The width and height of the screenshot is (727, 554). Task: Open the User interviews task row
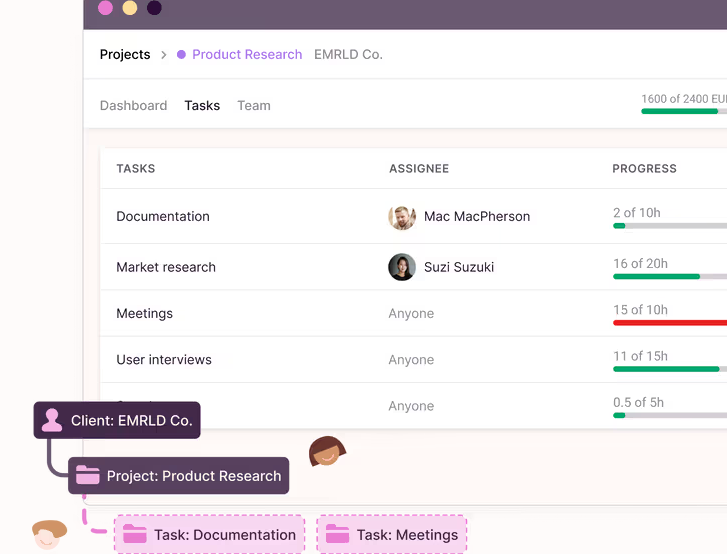coord(414,360)
